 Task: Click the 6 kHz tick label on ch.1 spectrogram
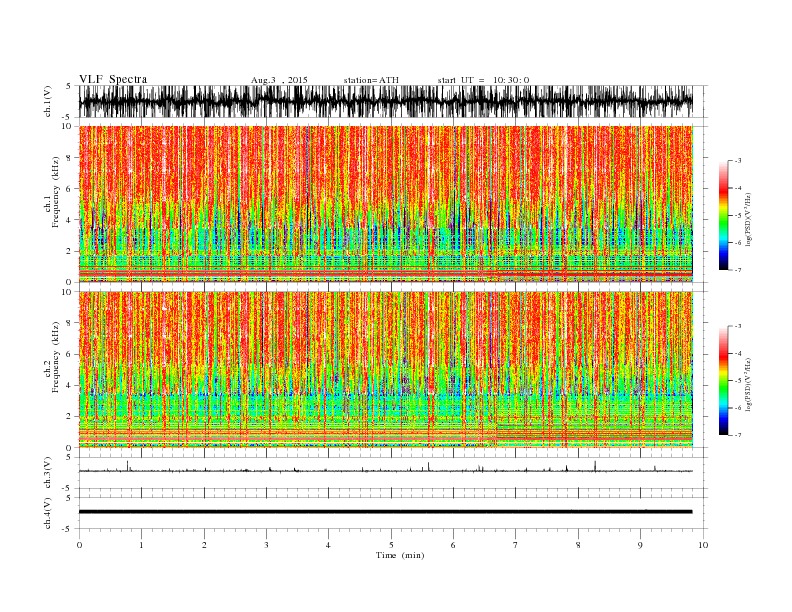coord(70,189)
